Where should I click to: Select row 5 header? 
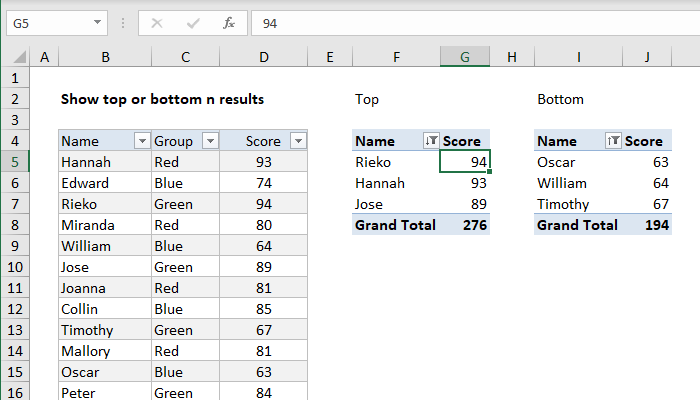(x=15, y=162)
